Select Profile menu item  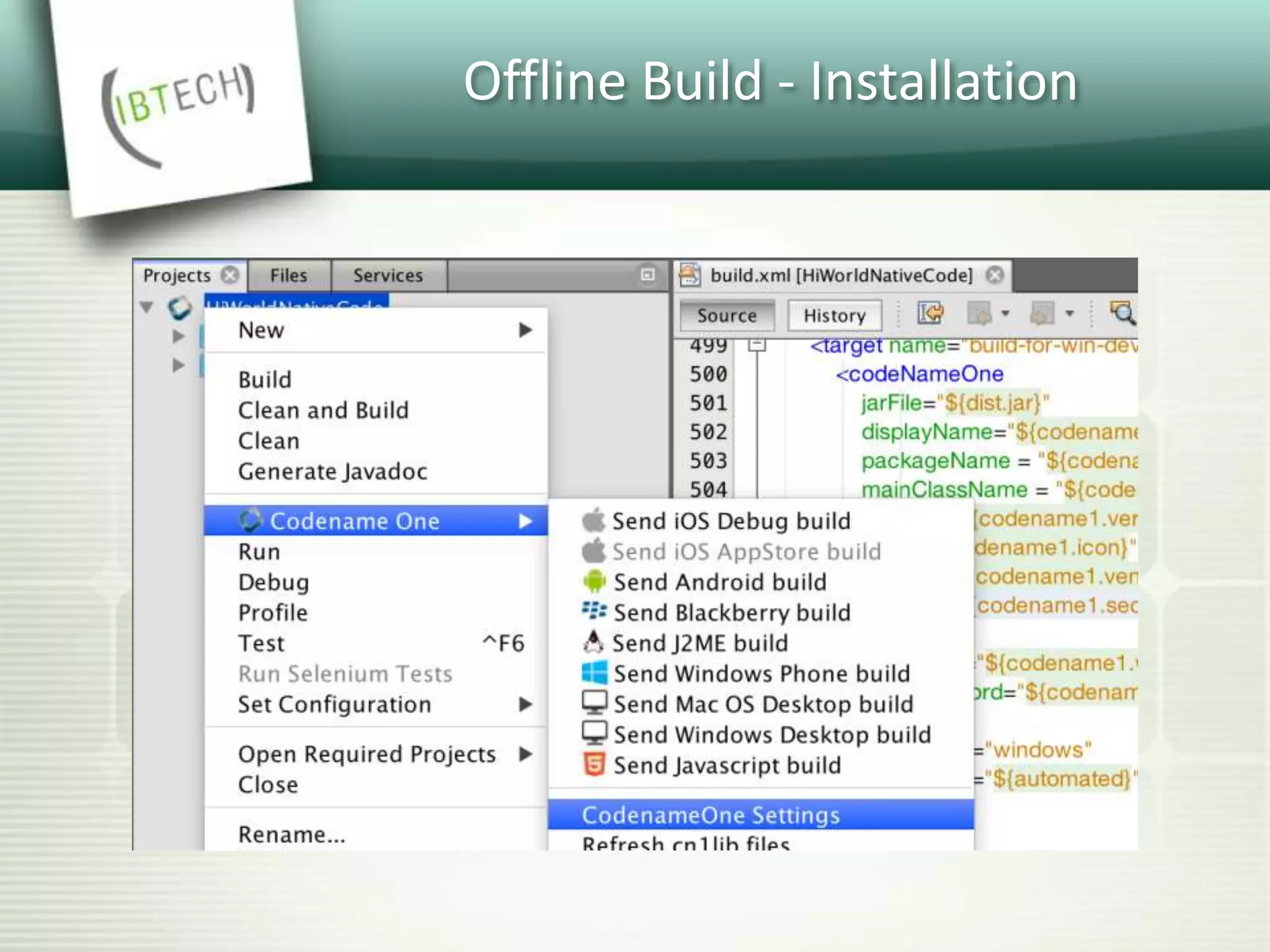(376, 612)
